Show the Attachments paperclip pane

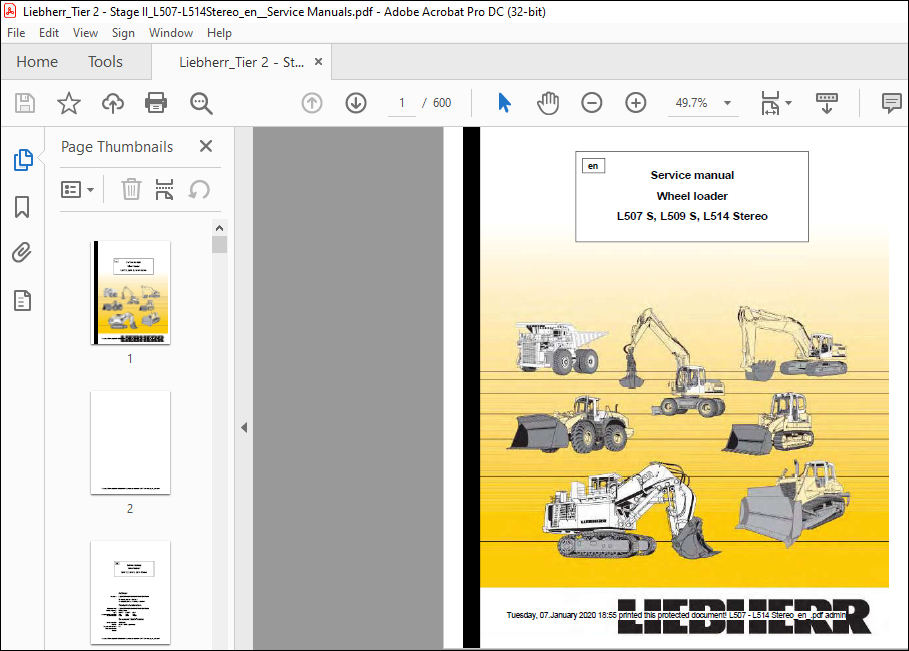point(22,253)
